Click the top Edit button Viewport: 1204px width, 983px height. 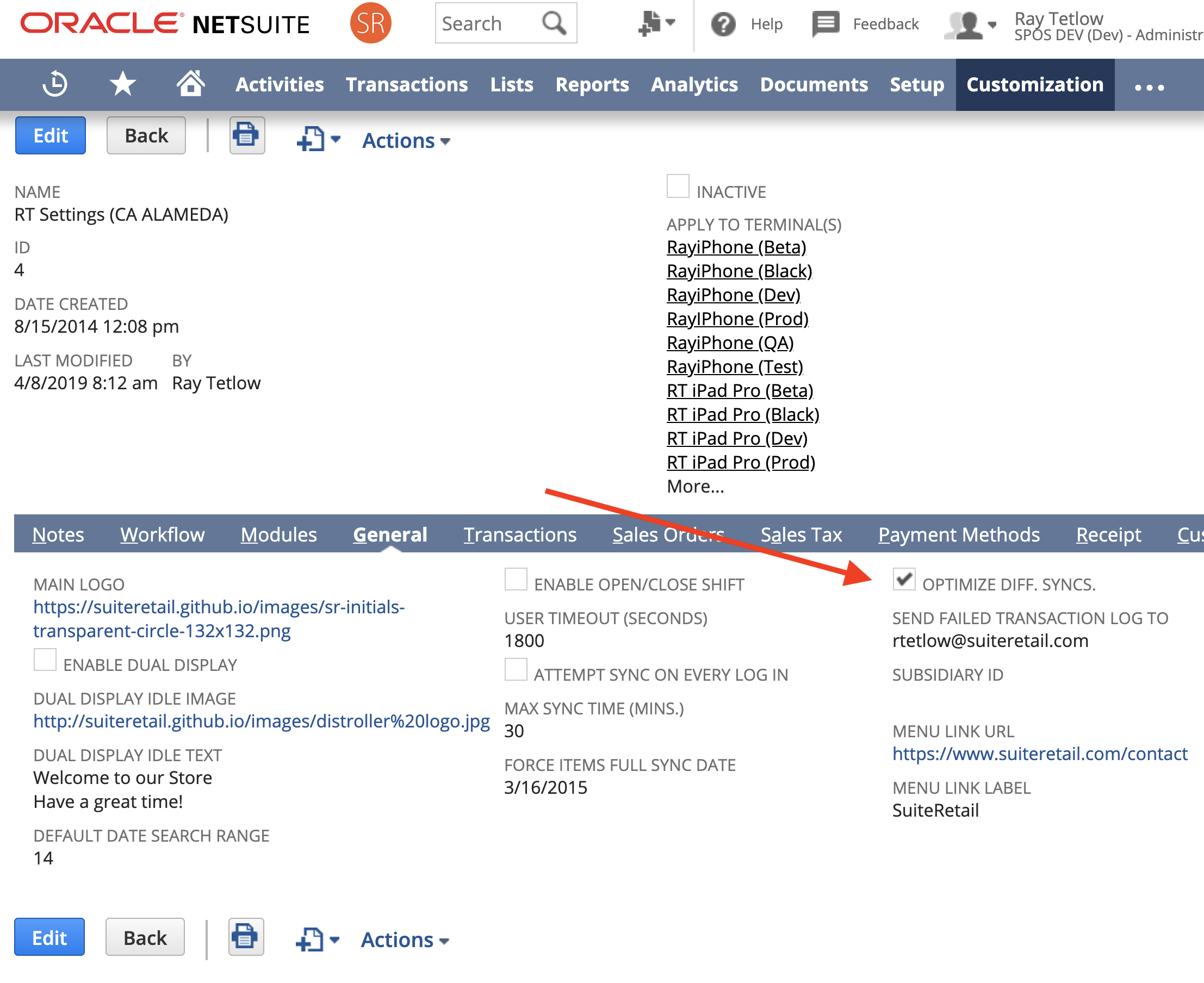click(x=51, y=135)
